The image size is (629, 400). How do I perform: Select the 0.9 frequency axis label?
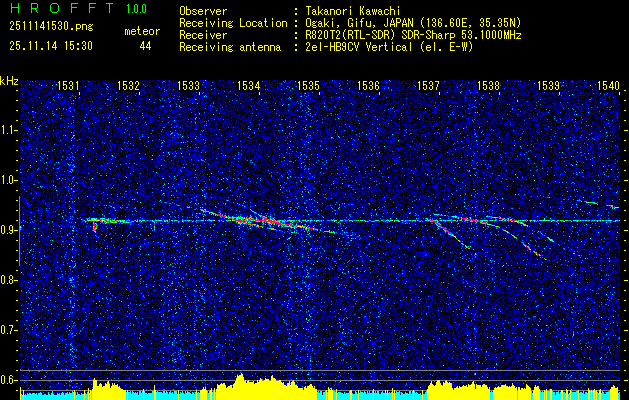point(9,230)
